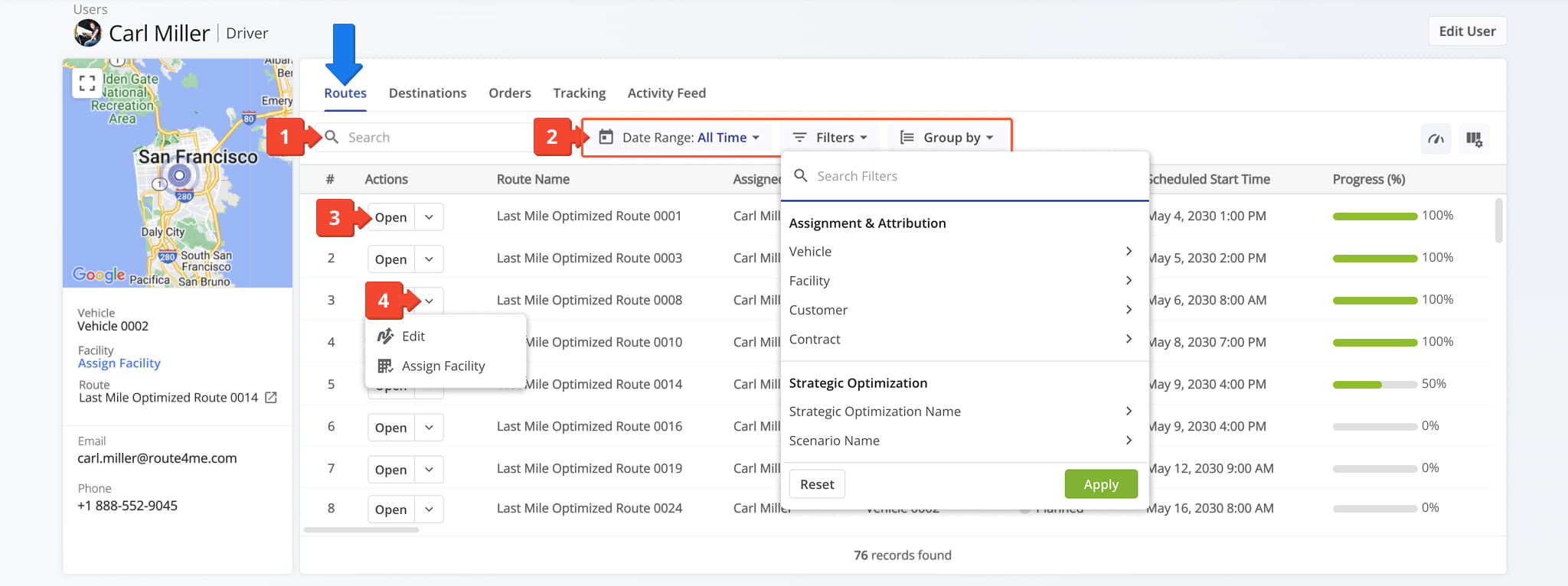Expand the Vehicle filter option

tap(961, 252)
